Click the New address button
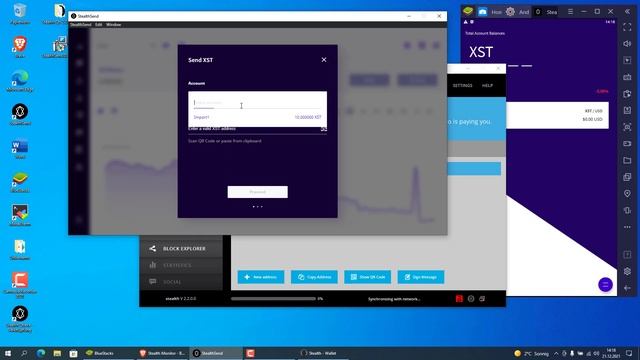 [261, 277]
